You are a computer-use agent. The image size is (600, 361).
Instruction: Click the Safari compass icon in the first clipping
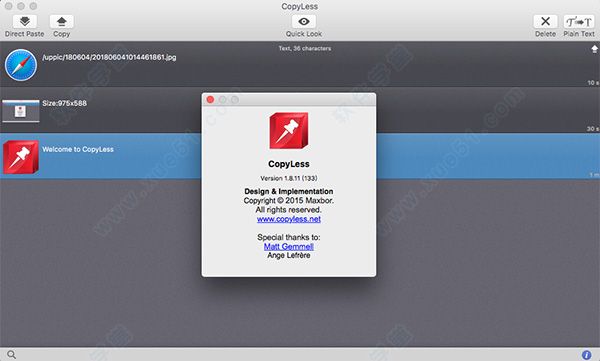pos(21,65)
